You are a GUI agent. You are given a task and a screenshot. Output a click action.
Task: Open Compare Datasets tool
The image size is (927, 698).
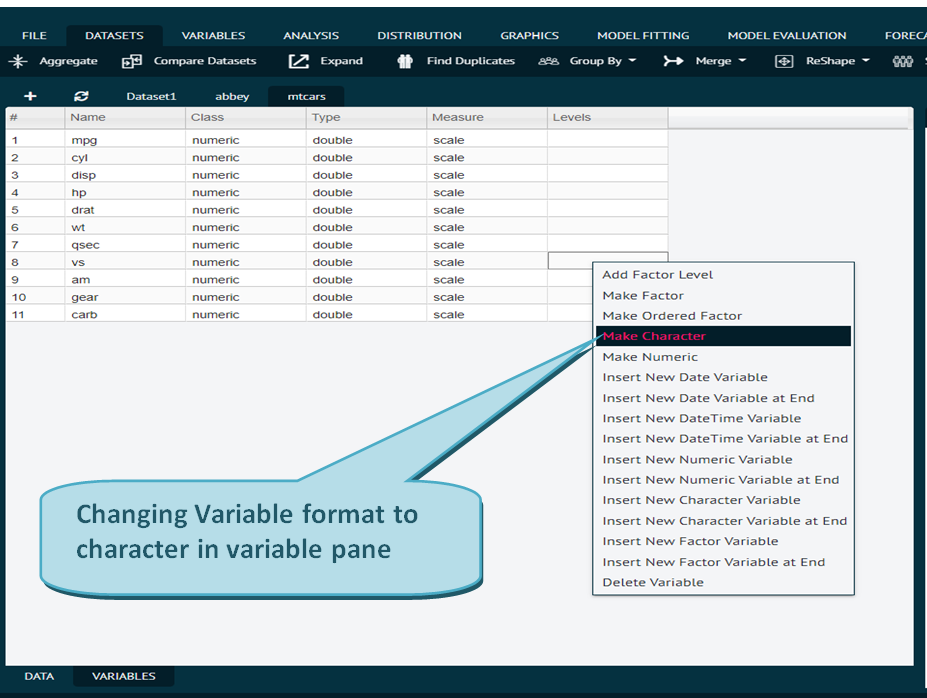pyautogui.click(x=131, y=61)
